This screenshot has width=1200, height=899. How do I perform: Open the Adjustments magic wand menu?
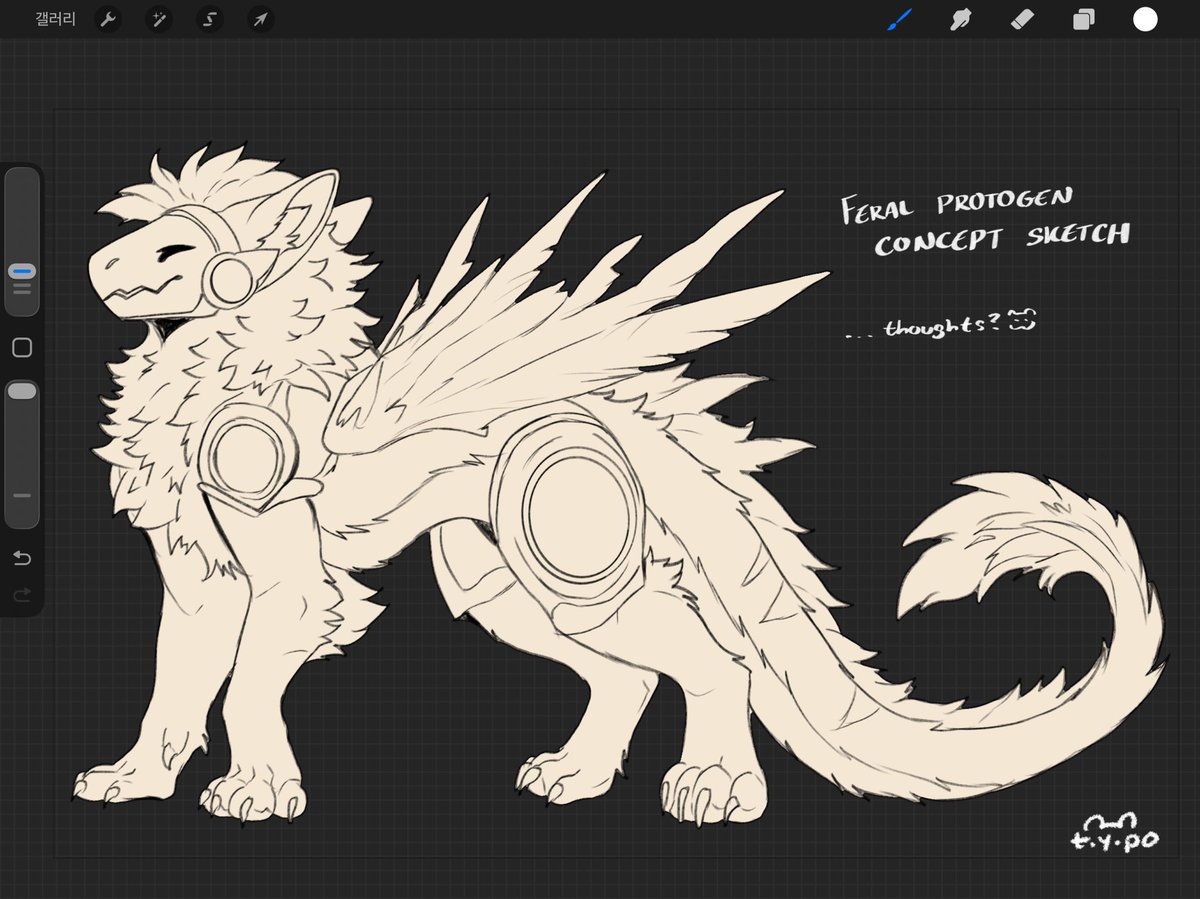click(158, 19)
